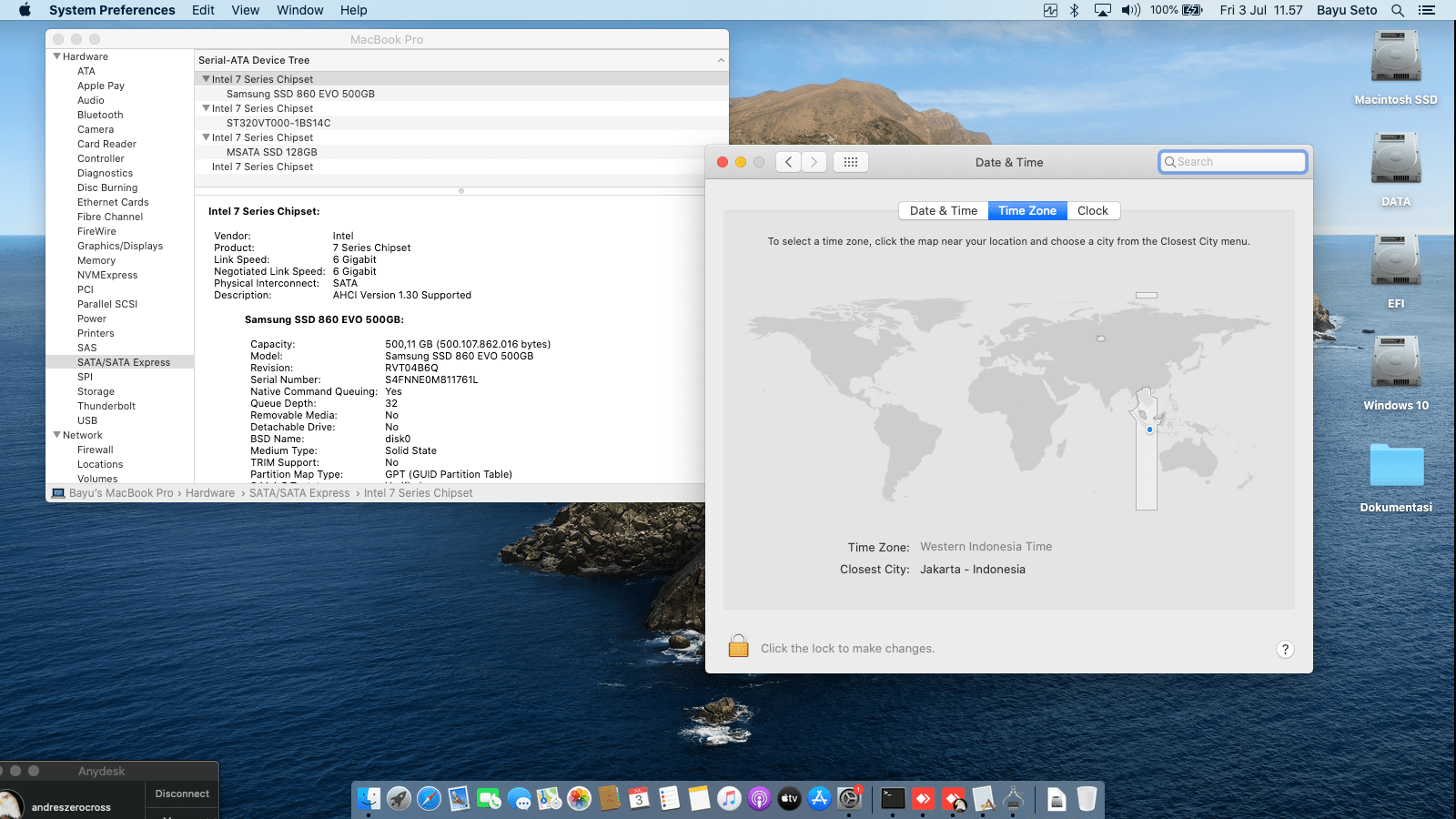Toggle Serial-ATA Device Tree sort chevron
Screen dimensions: 1456x819
coord(721,60)
